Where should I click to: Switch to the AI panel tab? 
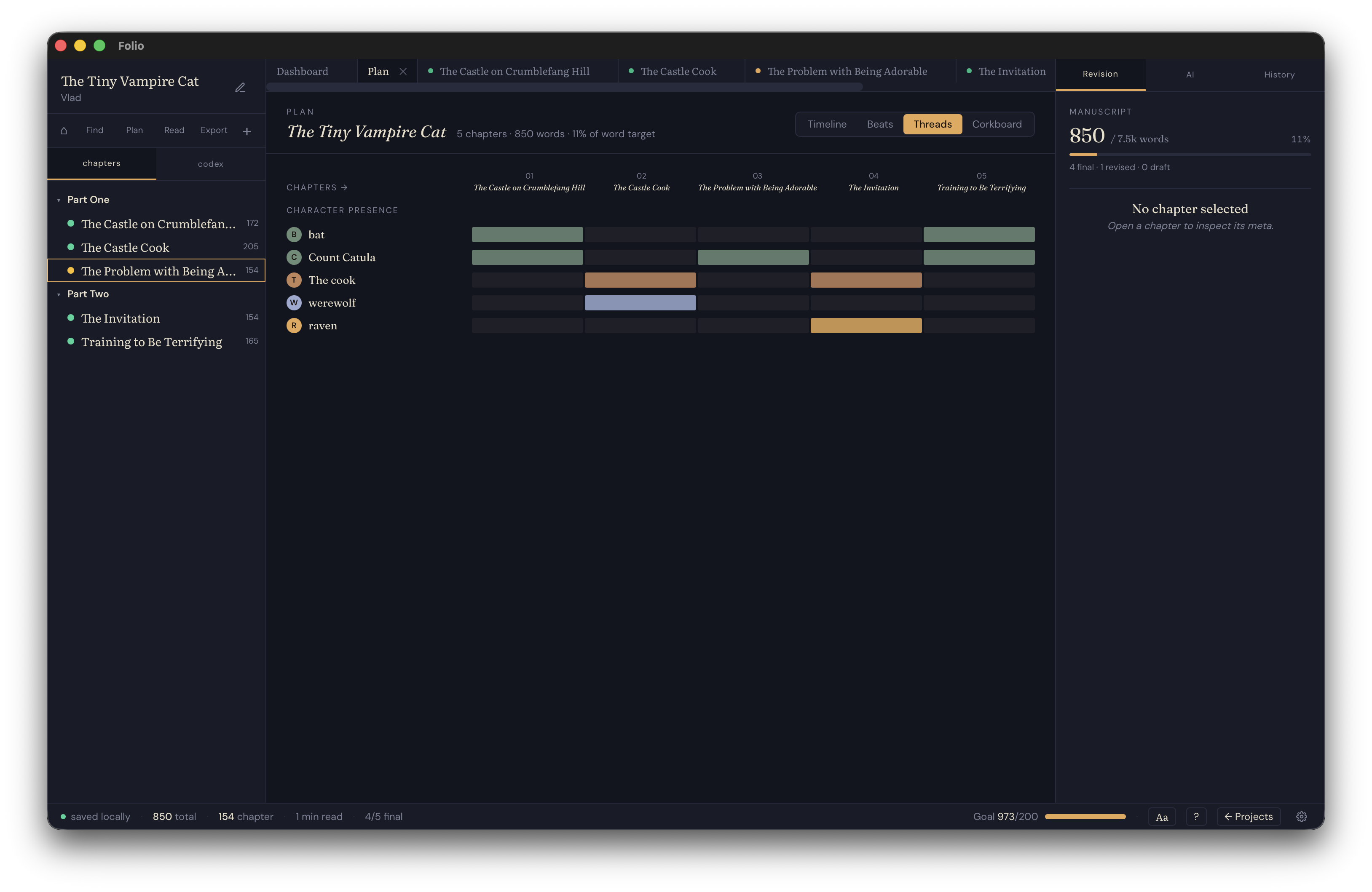click(x=1190, y=74)
